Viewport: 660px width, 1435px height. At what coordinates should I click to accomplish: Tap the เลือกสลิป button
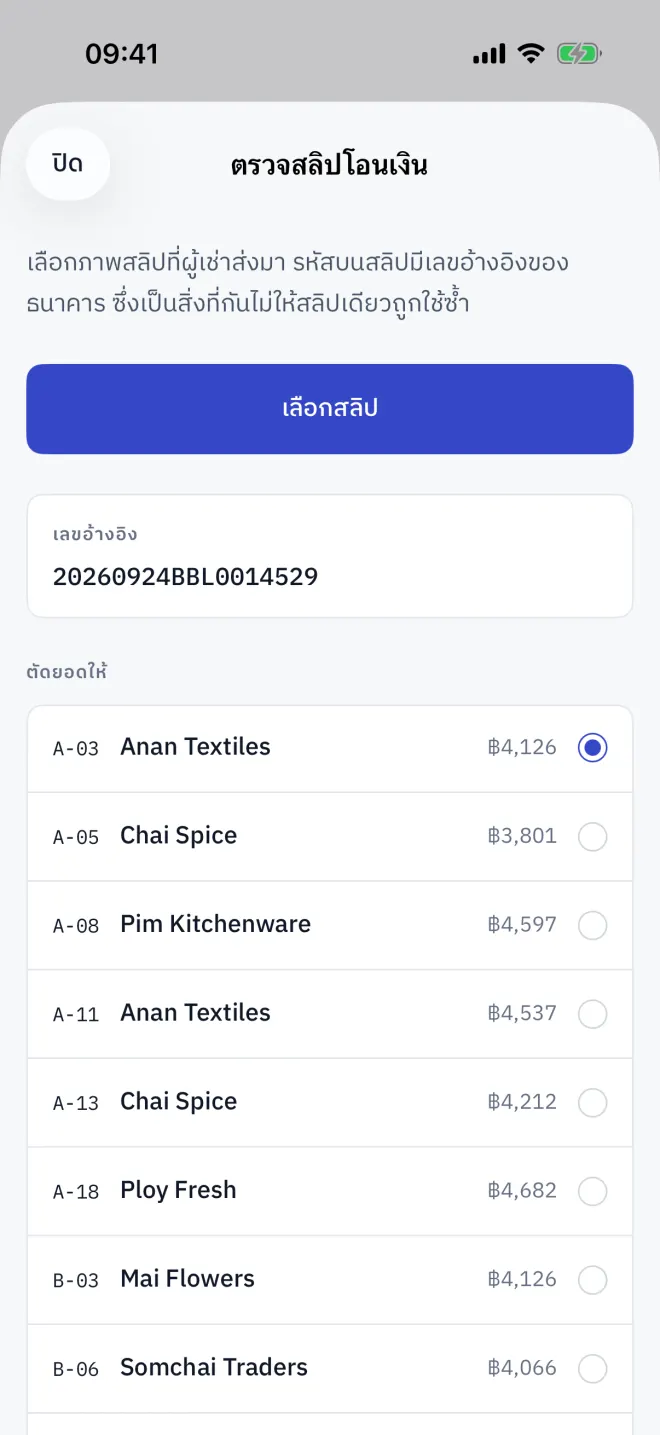pos(330,409)
